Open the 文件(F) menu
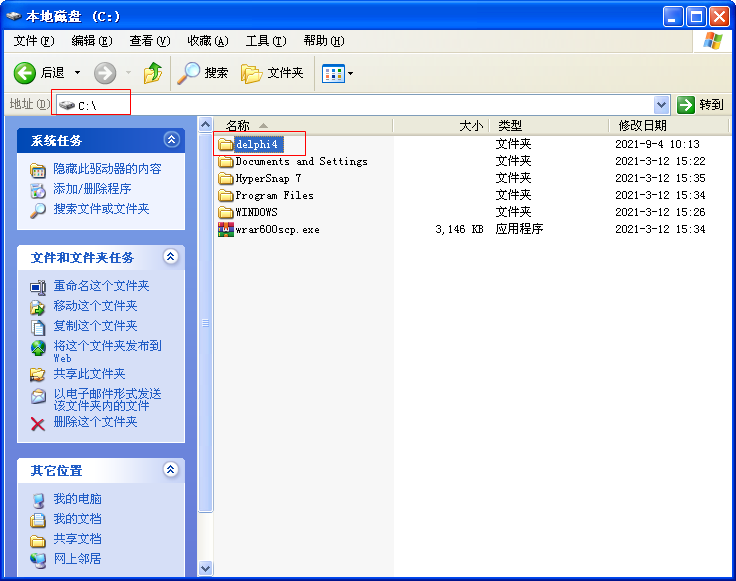Viewport: 736px width, 581px height. point(34,41)
